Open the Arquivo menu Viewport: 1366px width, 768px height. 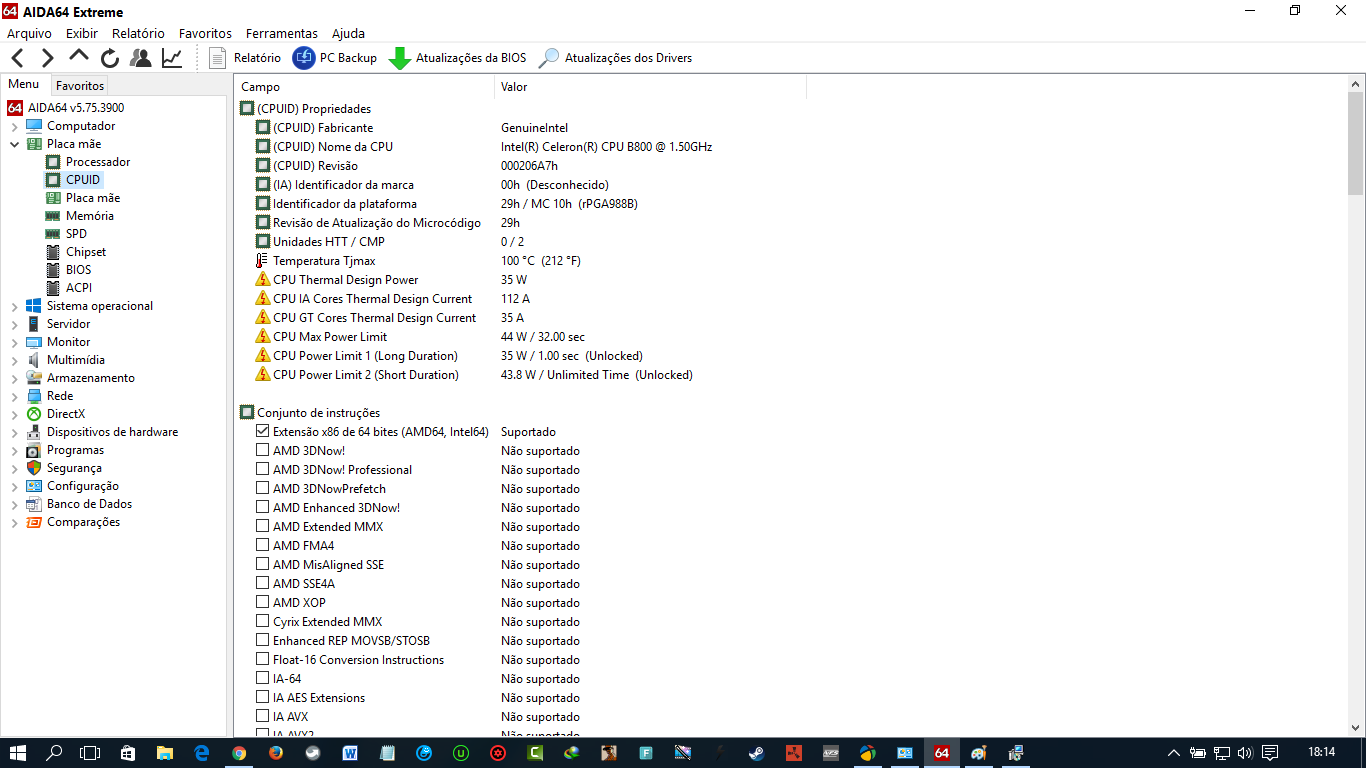click(29, 33)
